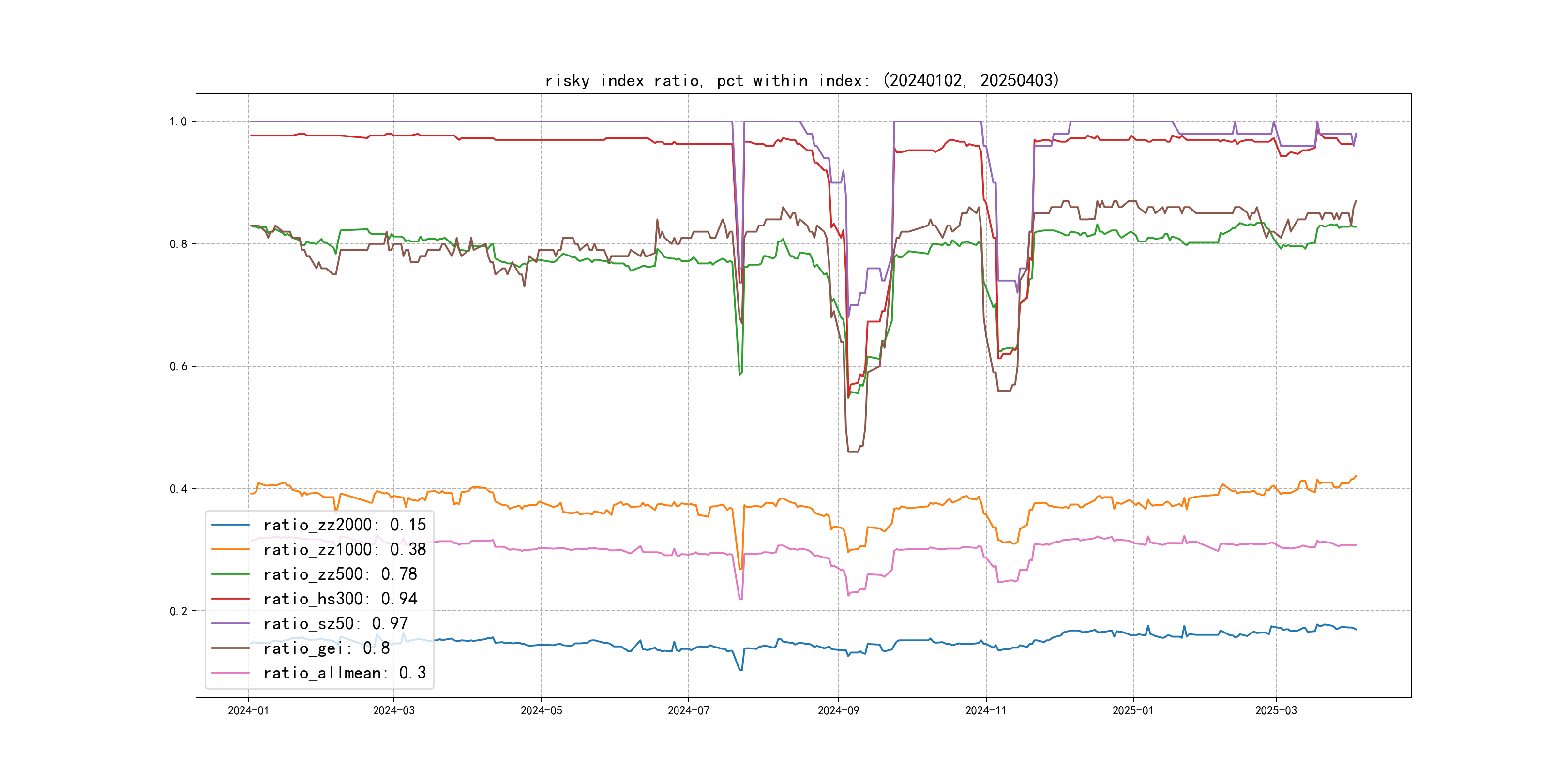
Task: Click the 1.0 y-axis tick label
Action: click(179, 122)
